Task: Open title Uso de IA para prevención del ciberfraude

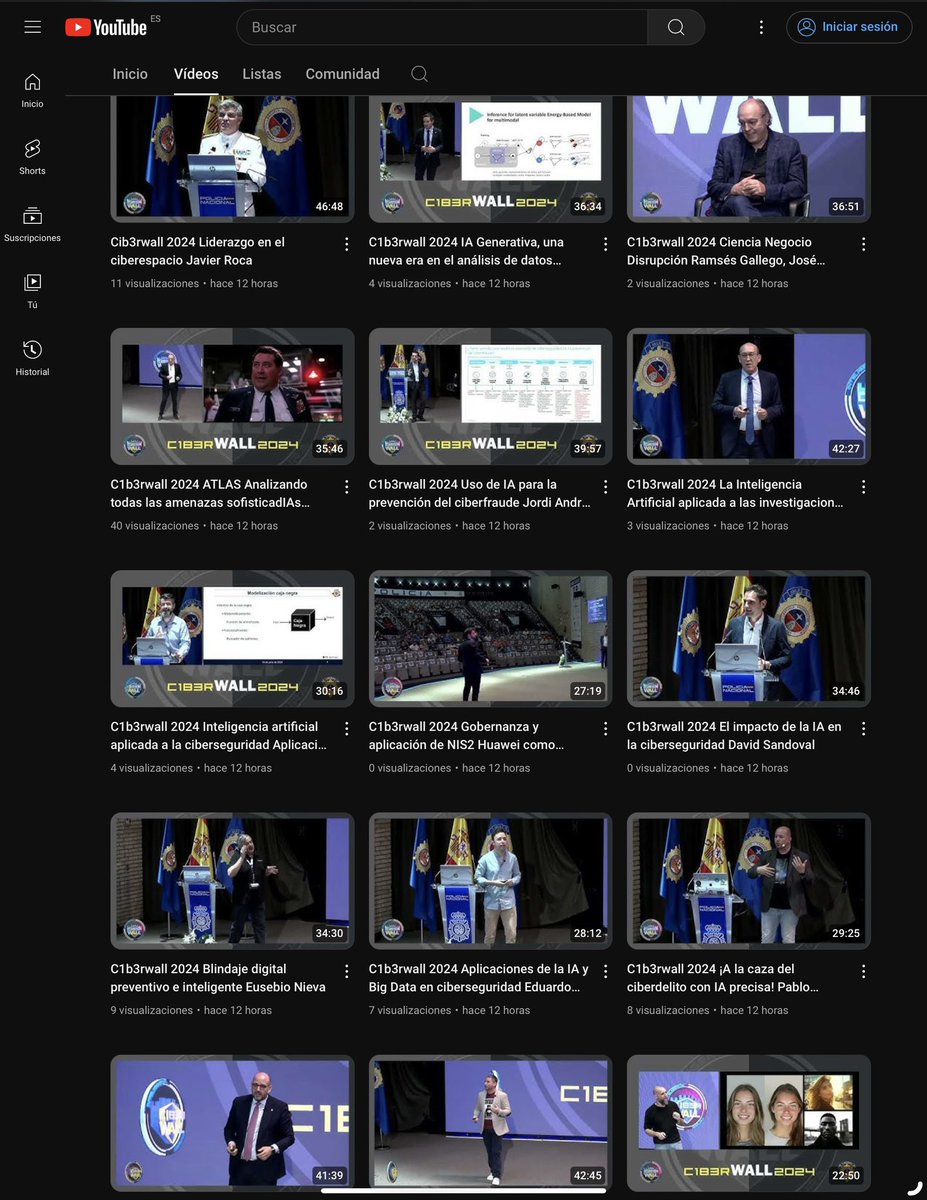Action: (480, 493)
